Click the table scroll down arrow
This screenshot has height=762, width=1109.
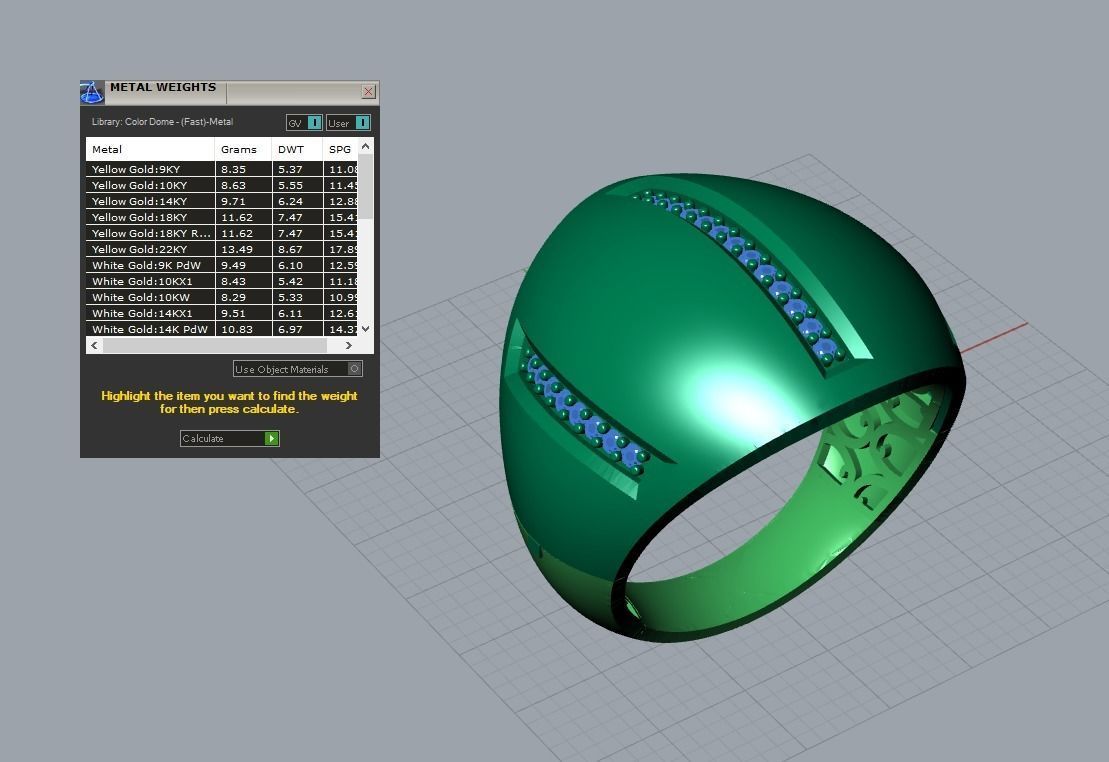366,328
